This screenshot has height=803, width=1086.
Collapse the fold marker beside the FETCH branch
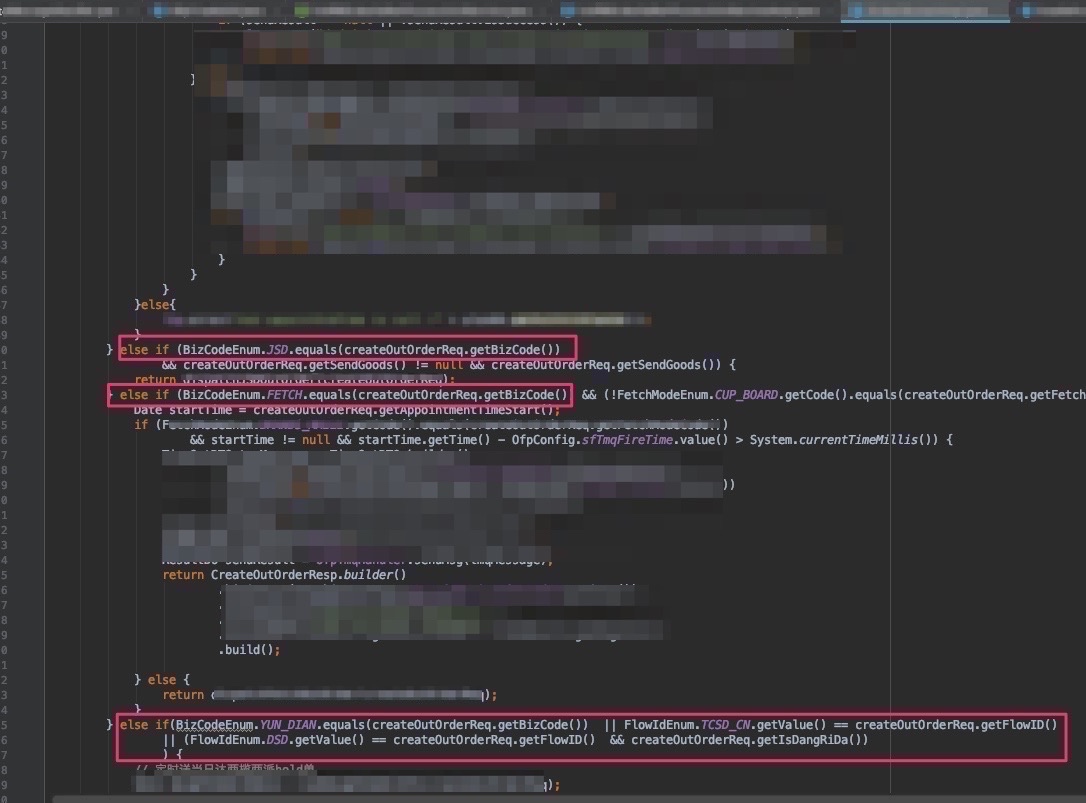pos(111,395)
